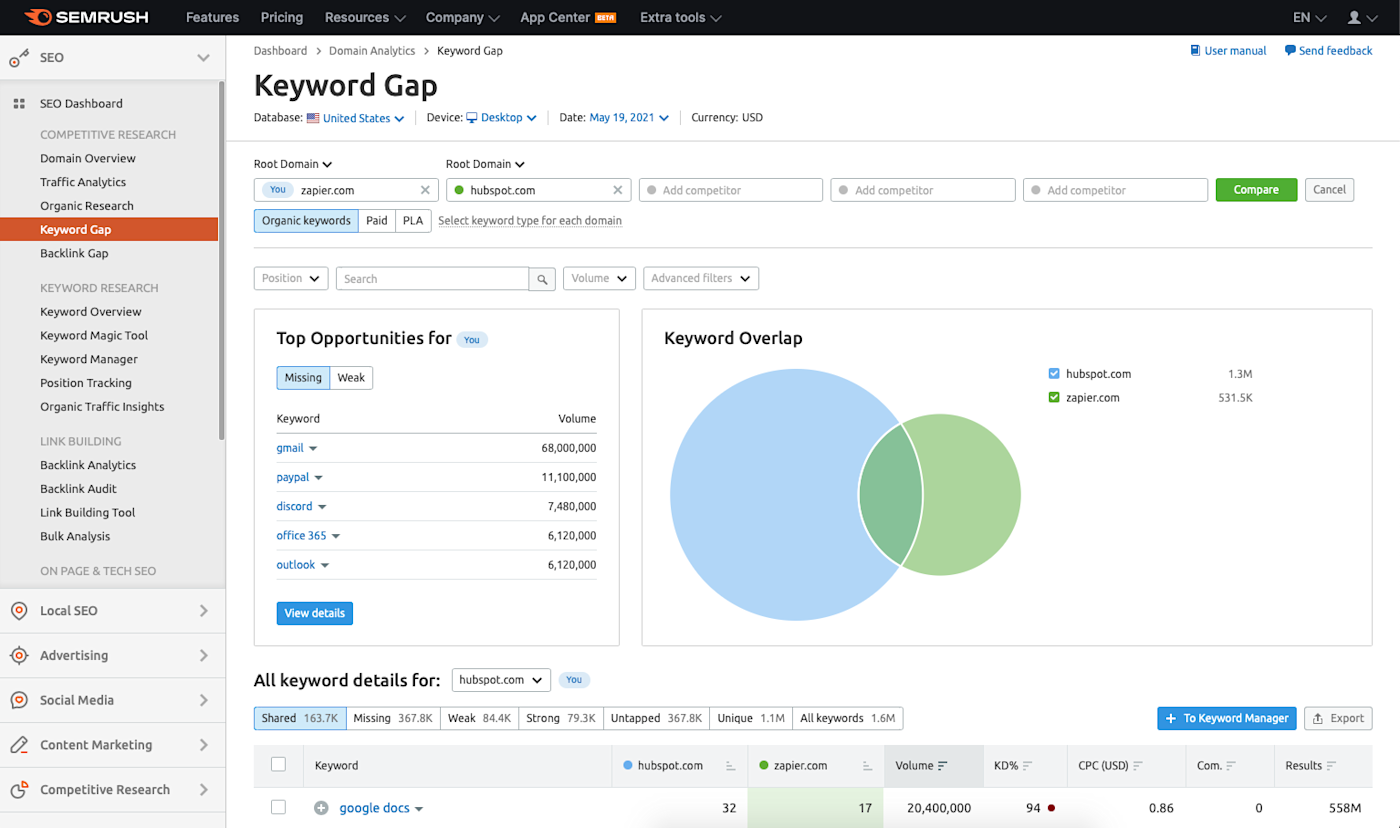Uncheck zapier.com in Keyword Overlap legend

pos(1054,398)
